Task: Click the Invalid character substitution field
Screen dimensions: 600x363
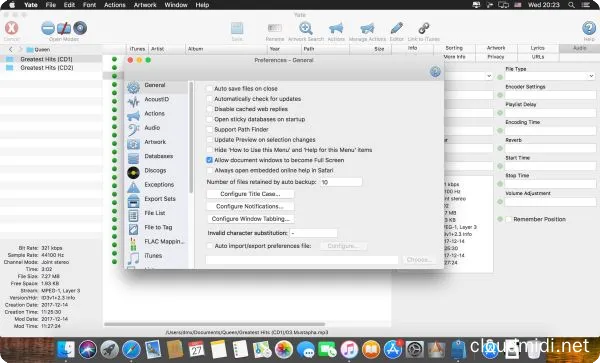Action: [x=313, y=233]
